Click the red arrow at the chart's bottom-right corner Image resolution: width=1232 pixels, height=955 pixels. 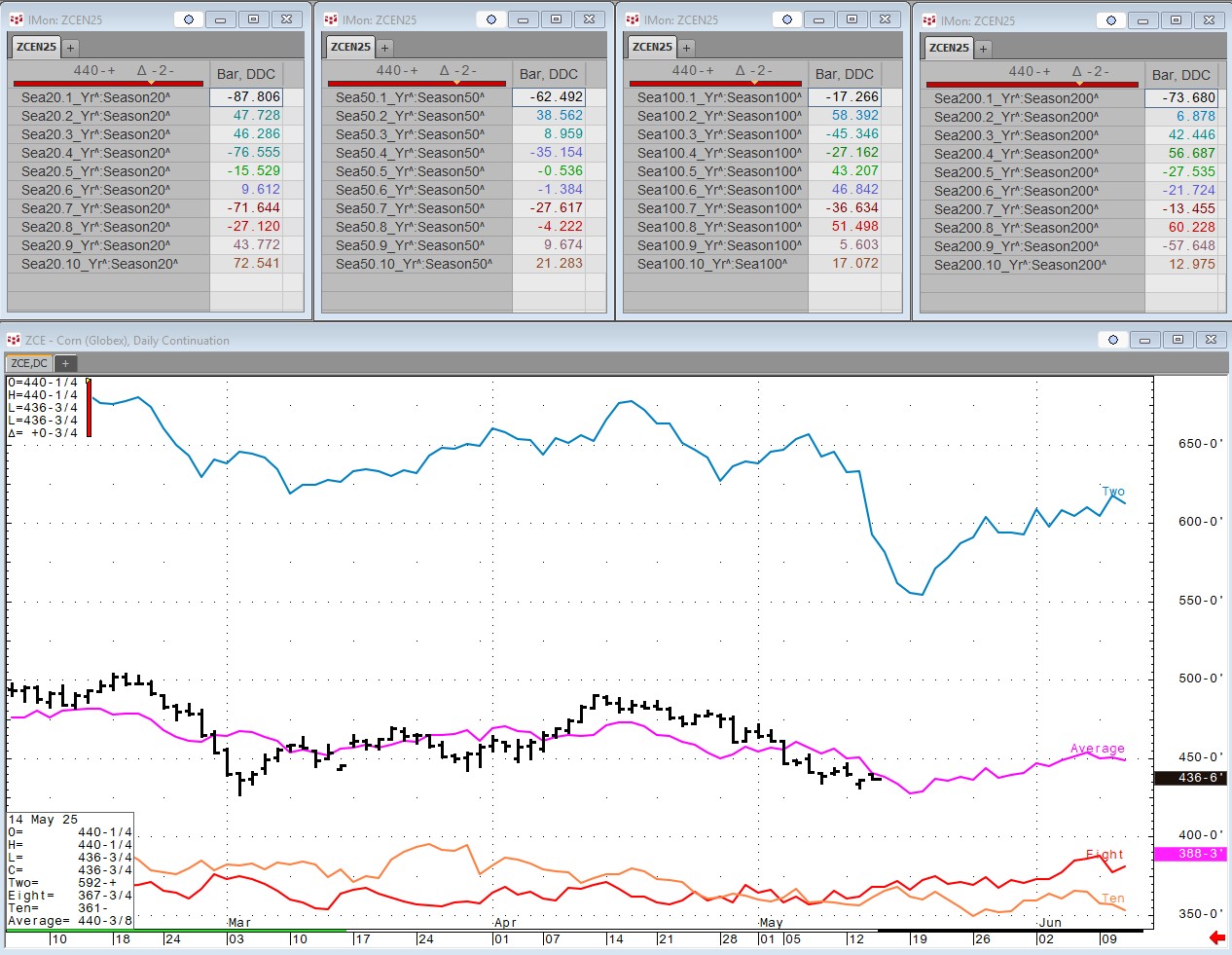coord(1216,937)
